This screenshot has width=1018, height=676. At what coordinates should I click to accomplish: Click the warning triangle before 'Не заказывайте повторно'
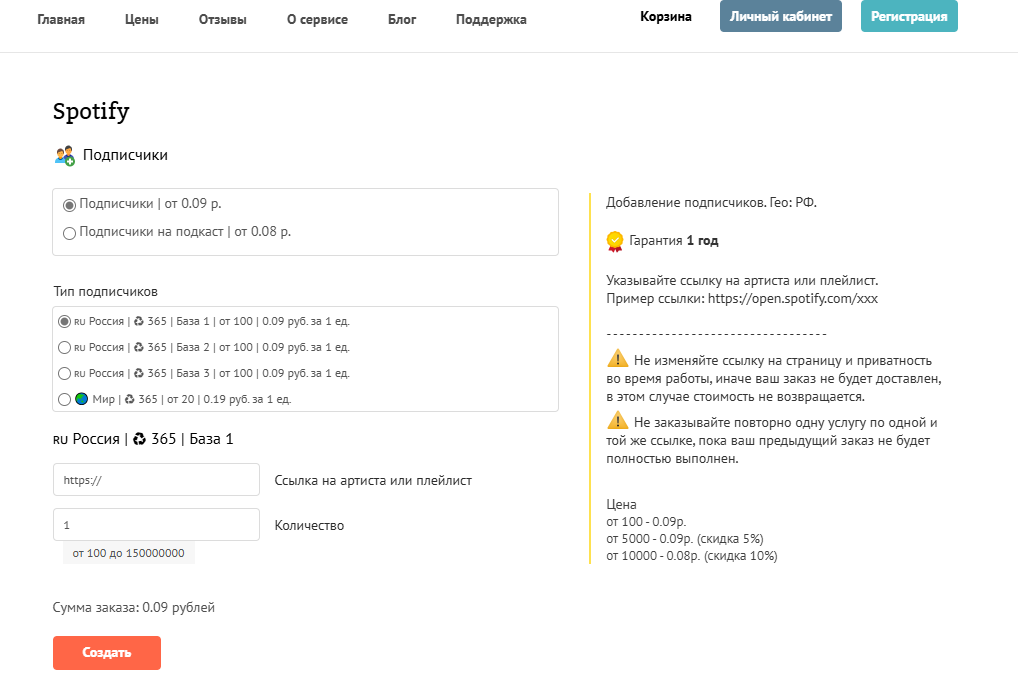617,421
